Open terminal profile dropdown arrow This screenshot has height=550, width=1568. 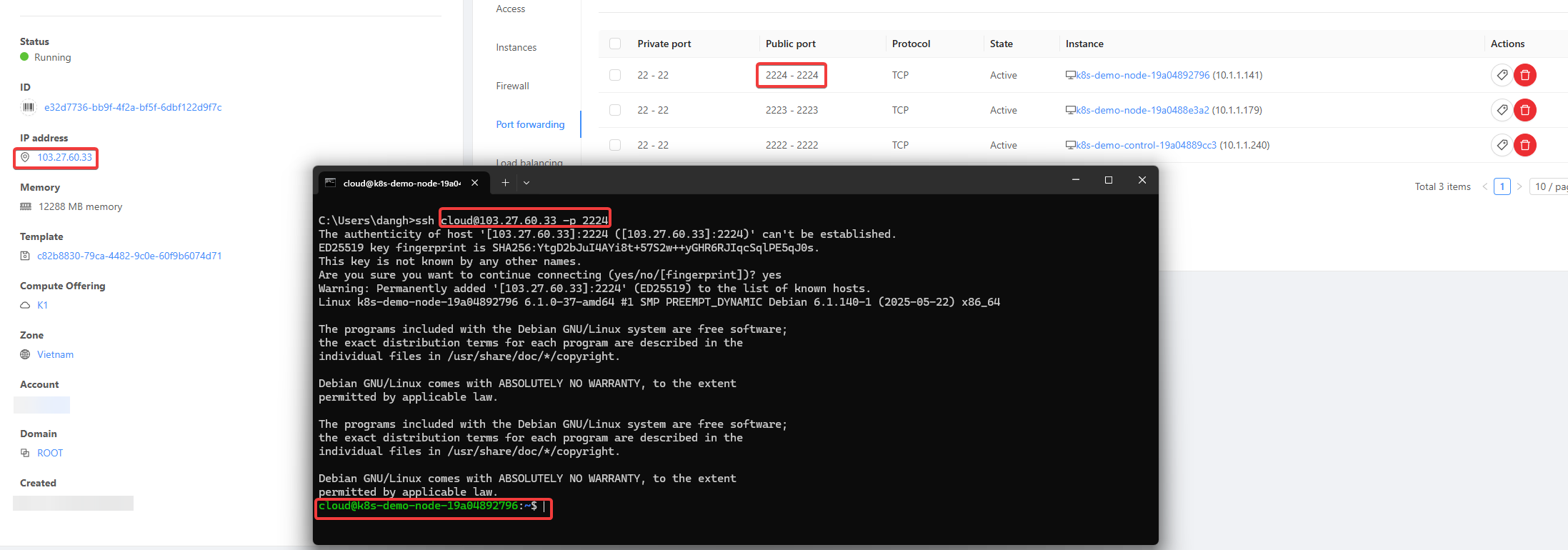pos(526,183)
